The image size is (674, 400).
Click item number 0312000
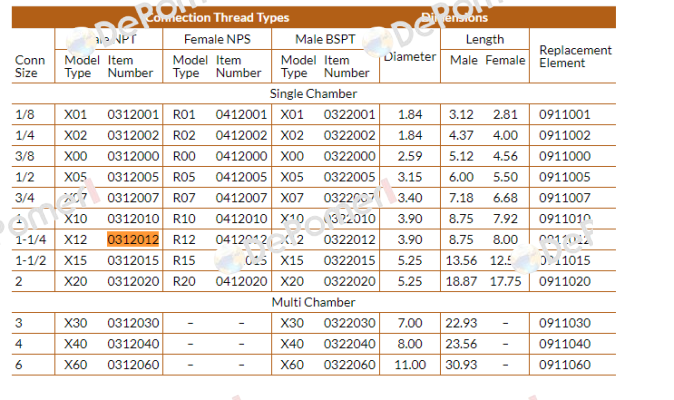pyautogui.click(x=133, y=156)
